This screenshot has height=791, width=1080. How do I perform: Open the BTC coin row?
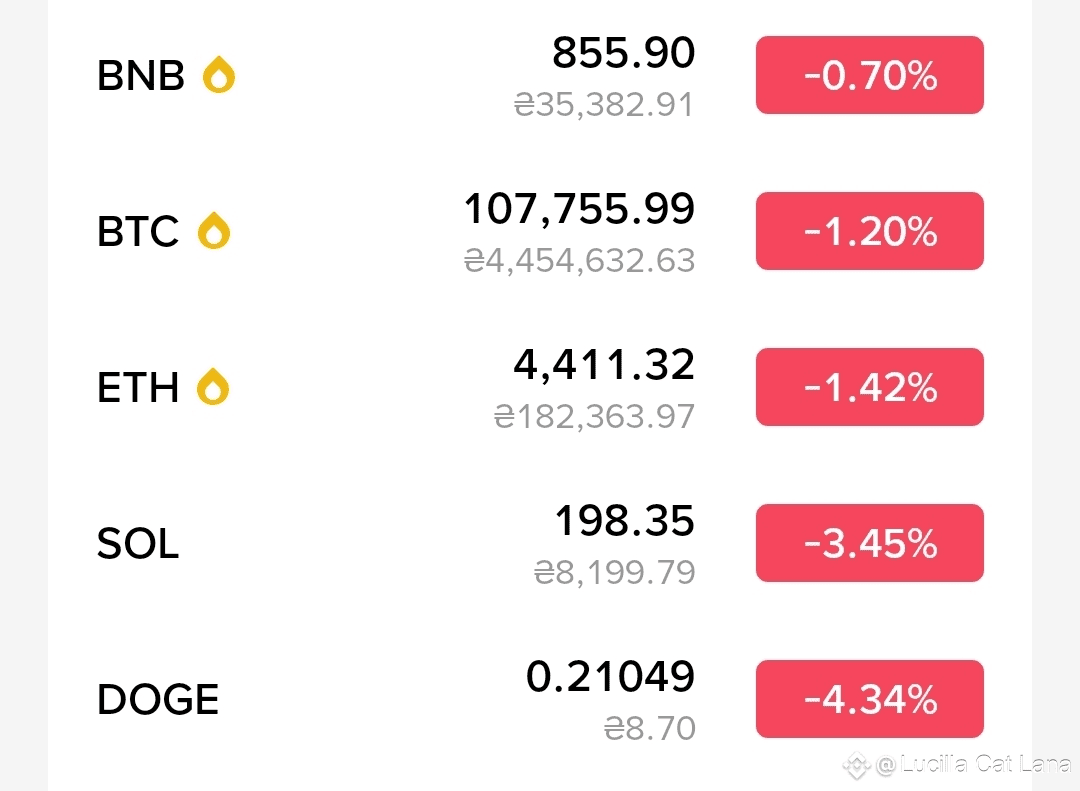click(x=540, y=231)
